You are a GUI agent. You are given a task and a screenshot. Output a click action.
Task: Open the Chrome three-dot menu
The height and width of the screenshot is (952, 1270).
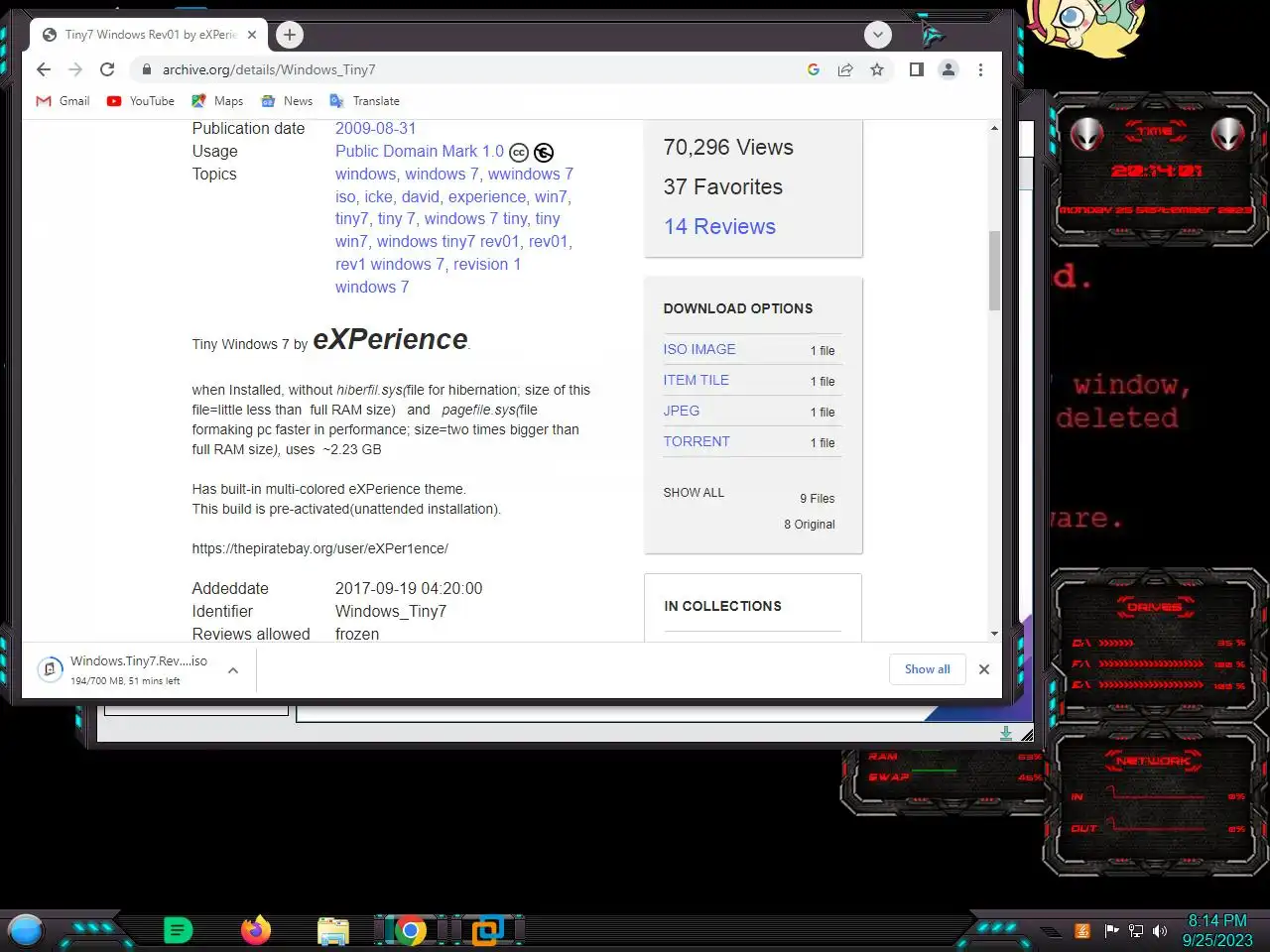coord(980,69)
